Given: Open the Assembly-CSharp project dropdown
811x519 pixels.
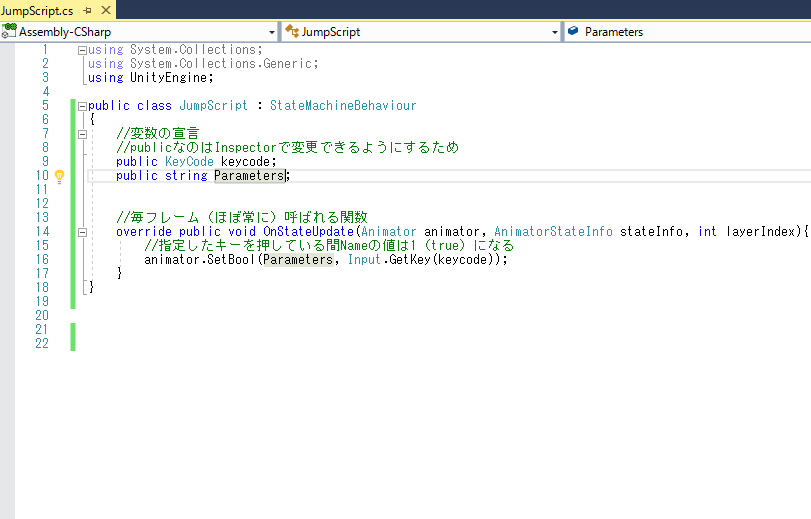Looking at the screenshot, I should click(x=272, y=32).
